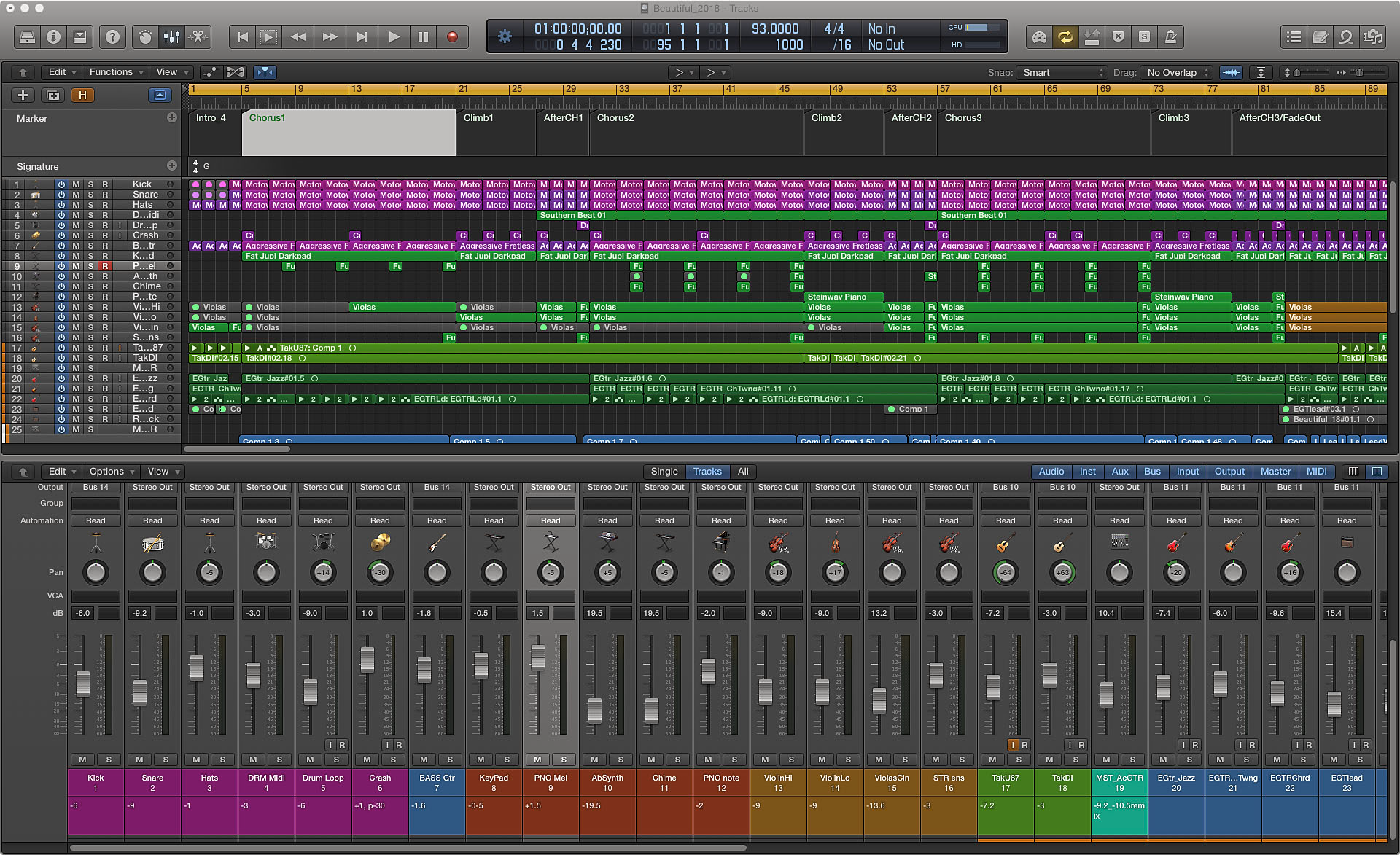Open the Editors scissors icon

[x=198, y=36]
